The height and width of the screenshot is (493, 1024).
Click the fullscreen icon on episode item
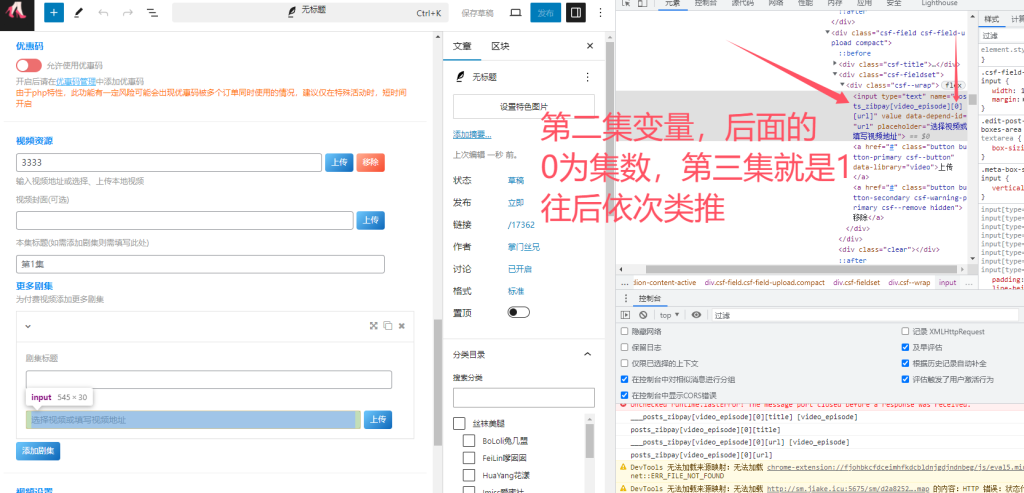pyautogui.click(x=374, y=326)
